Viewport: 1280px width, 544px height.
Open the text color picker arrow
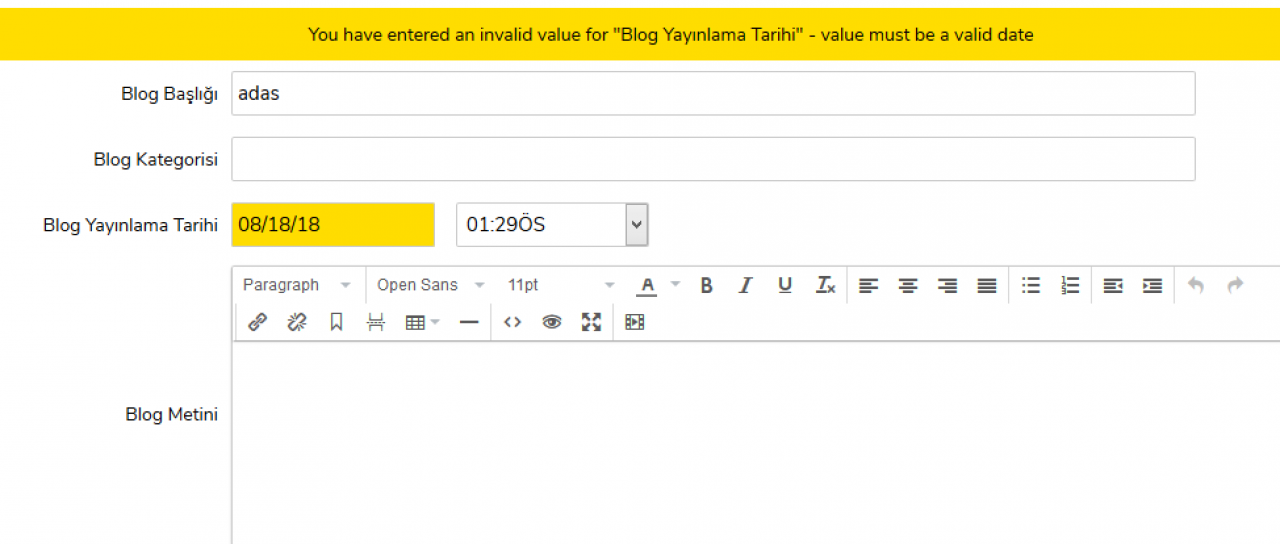pos(675,285)
